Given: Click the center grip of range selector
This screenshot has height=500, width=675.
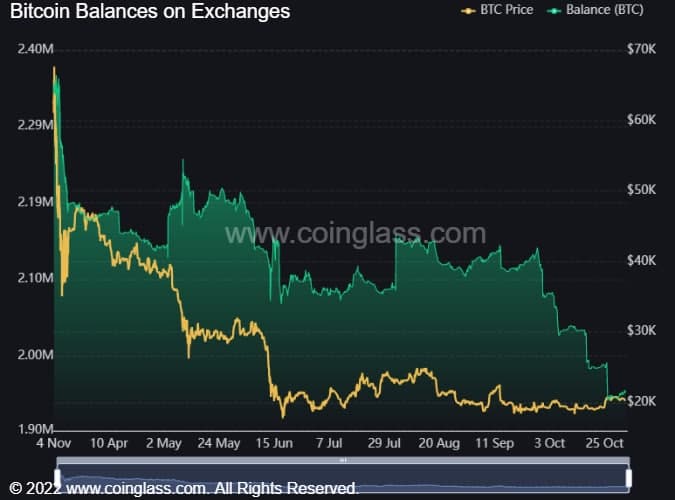Looking at the screenshot, I should pyautogui.click(x=343, y=460).
